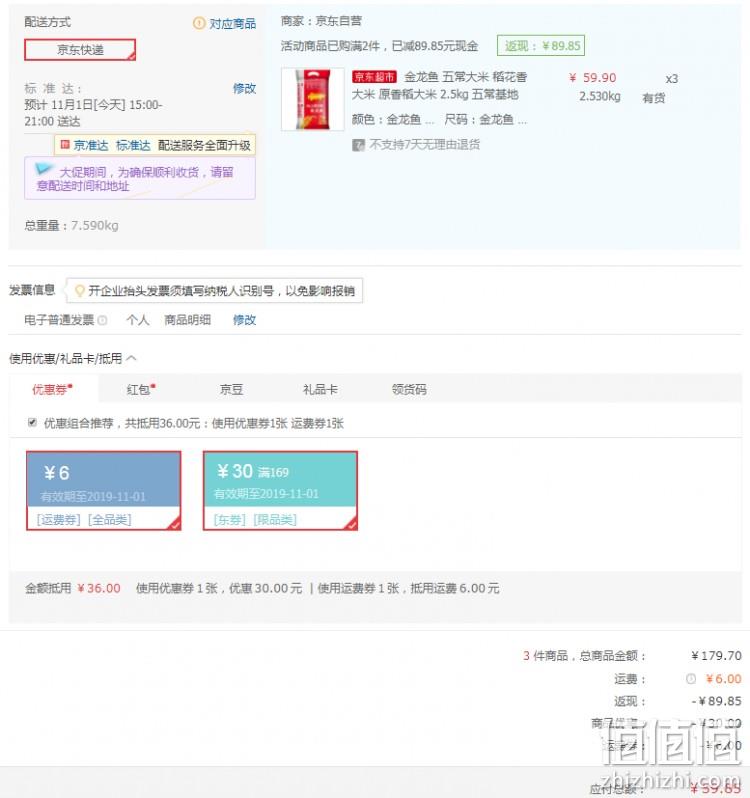Switch to the 优惠券 tab

pyautogui.click(x=53, y=389)
